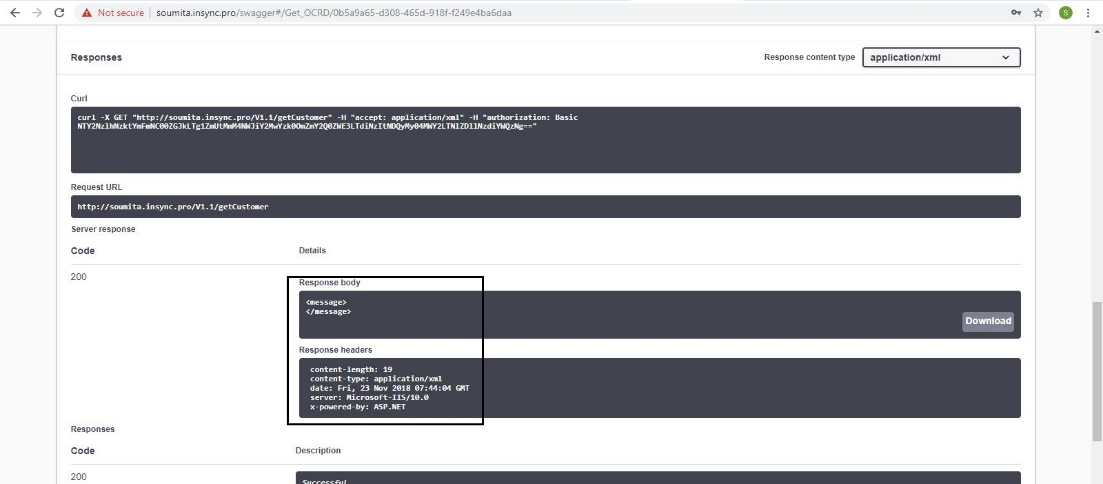Image resolution: width=1103 pixels, height=484 pixels.
Task: Open Chrome's three-dot menu
Action: pos(1089,13)
